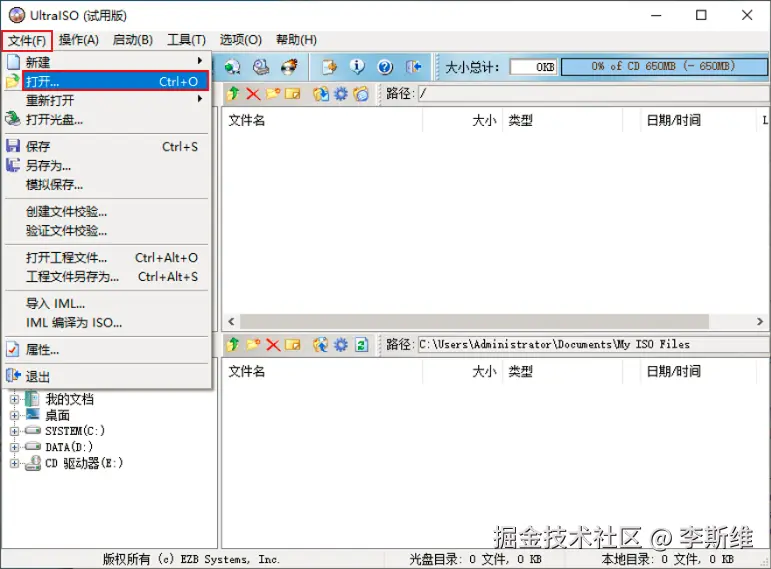
Task: Click the extract files icon in the image pane toolbar
Action: click(321, 93)
